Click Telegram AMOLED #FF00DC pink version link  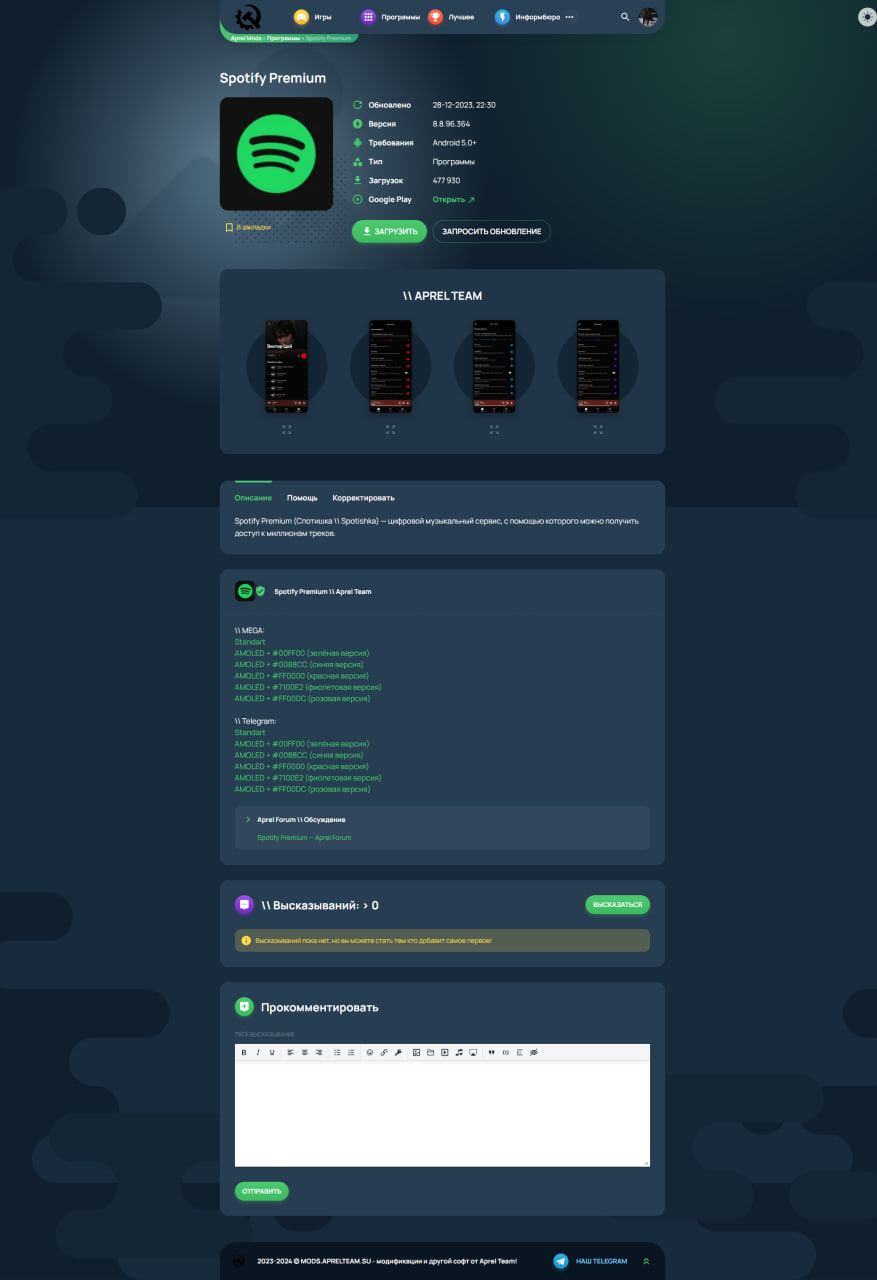tap(302, 789)
